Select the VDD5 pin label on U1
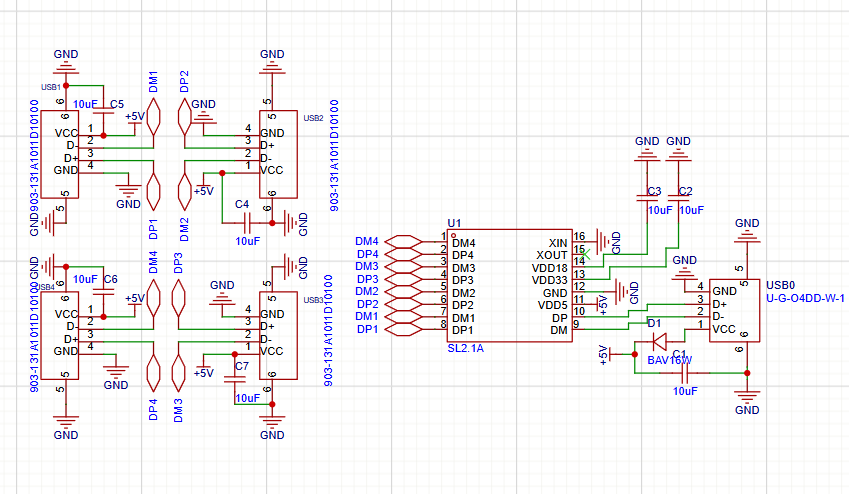 coord(552,305)
